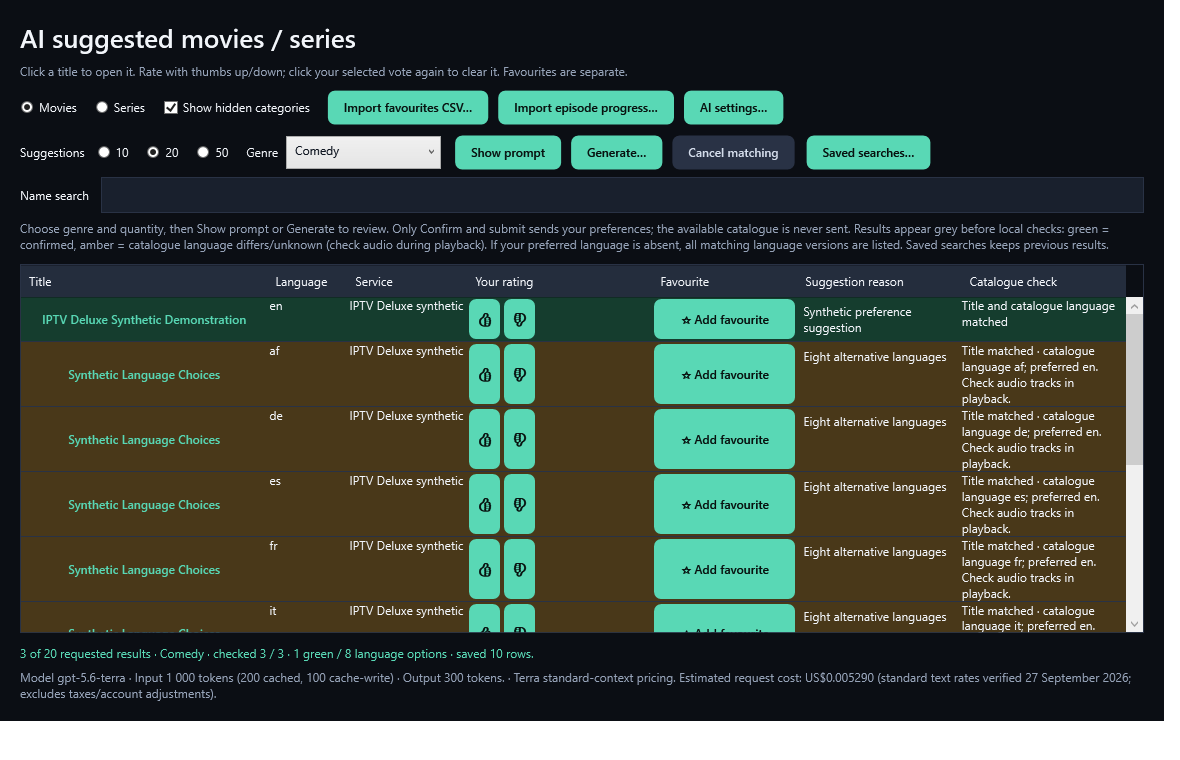Open the IPTV Deluxe Synthetic Demonstration title
Viewport: 1180px width, 760px height.
pos(144,320)
